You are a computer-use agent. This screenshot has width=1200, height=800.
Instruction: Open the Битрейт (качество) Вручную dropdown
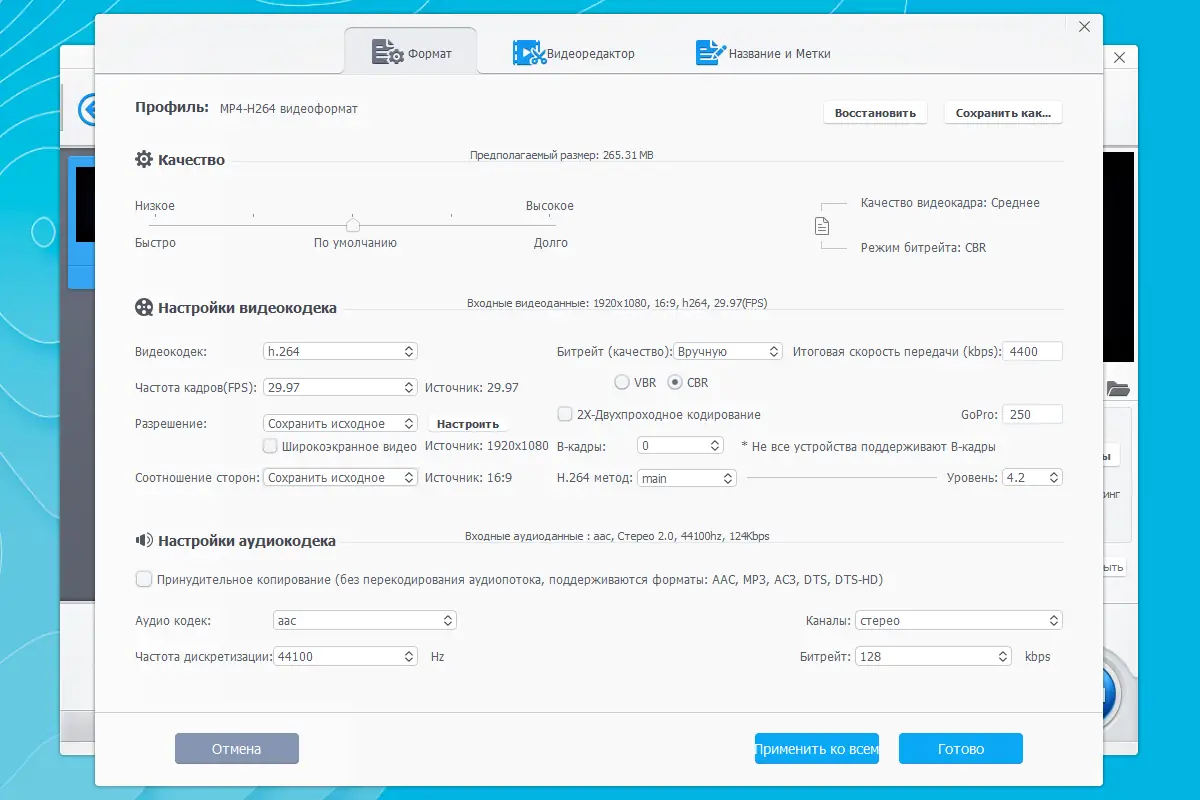pos(728,351)
